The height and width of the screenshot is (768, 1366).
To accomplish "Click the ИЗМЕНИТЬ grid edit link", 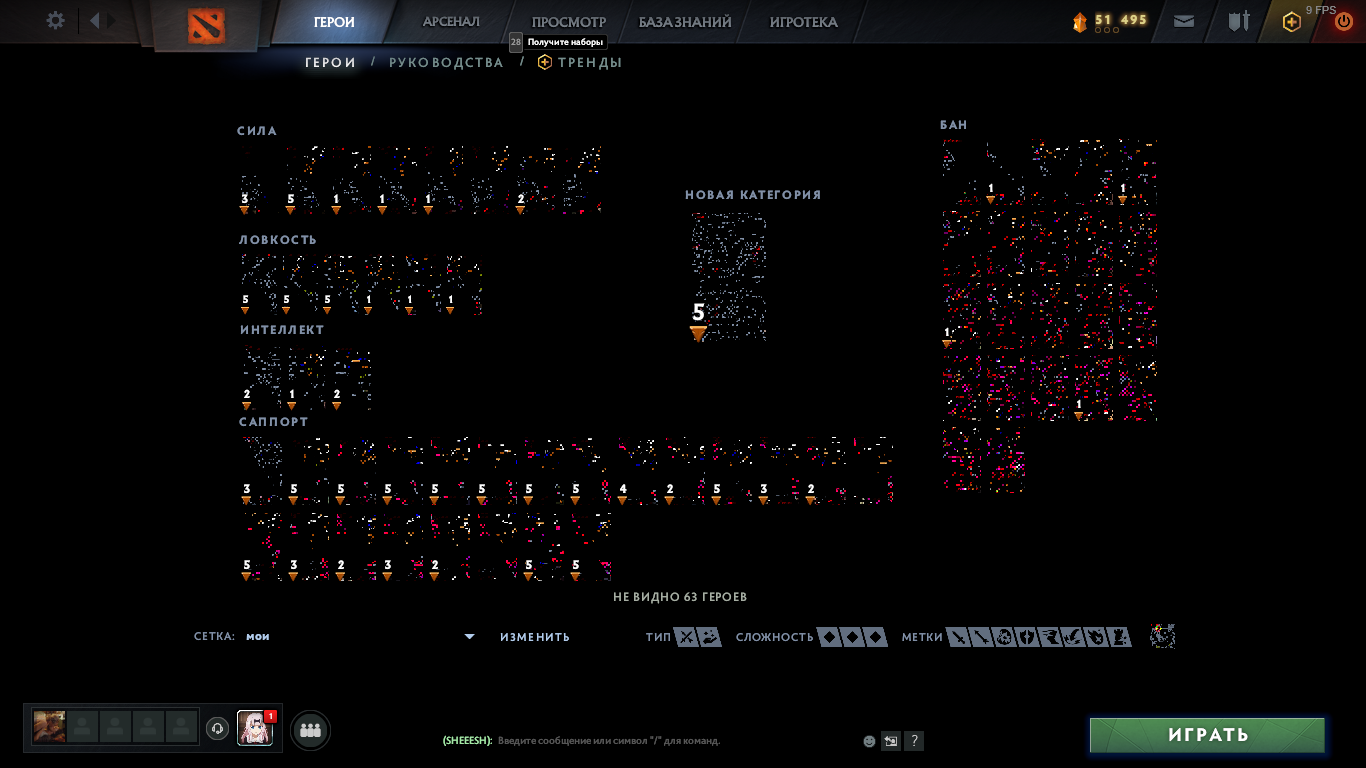I will click(532, 636).
